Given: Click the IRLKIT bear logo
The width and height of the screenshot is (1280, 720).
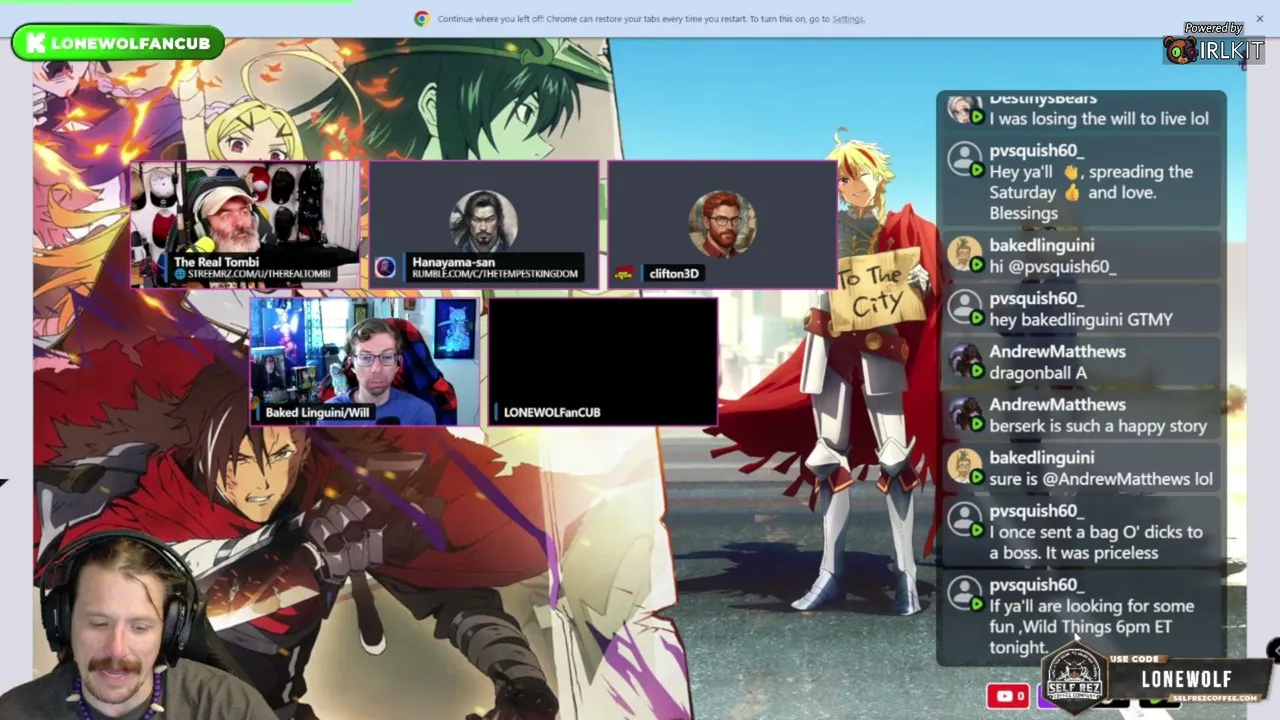Looking at the screenshot, I should pos(1180,50).
